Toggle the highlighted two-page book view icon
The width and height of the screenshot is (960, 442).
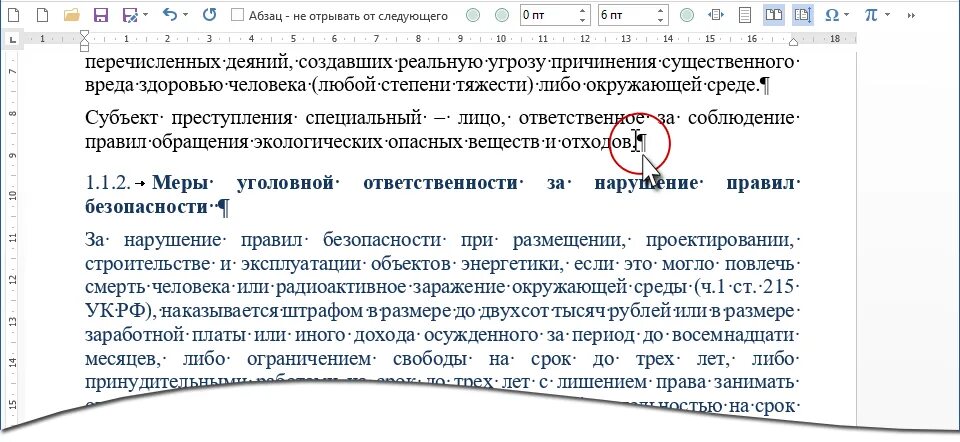[774, 15]
